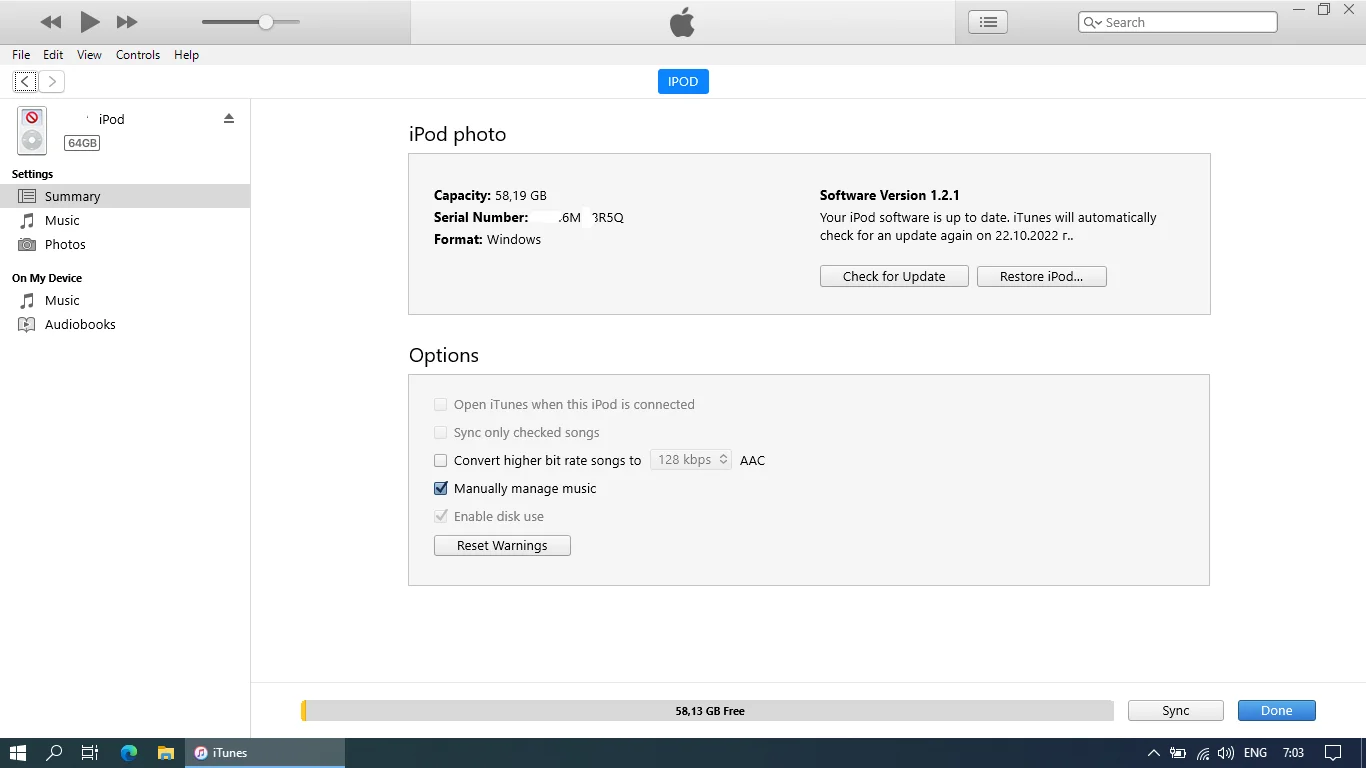Click Restore iPod button

point(1041,276)
